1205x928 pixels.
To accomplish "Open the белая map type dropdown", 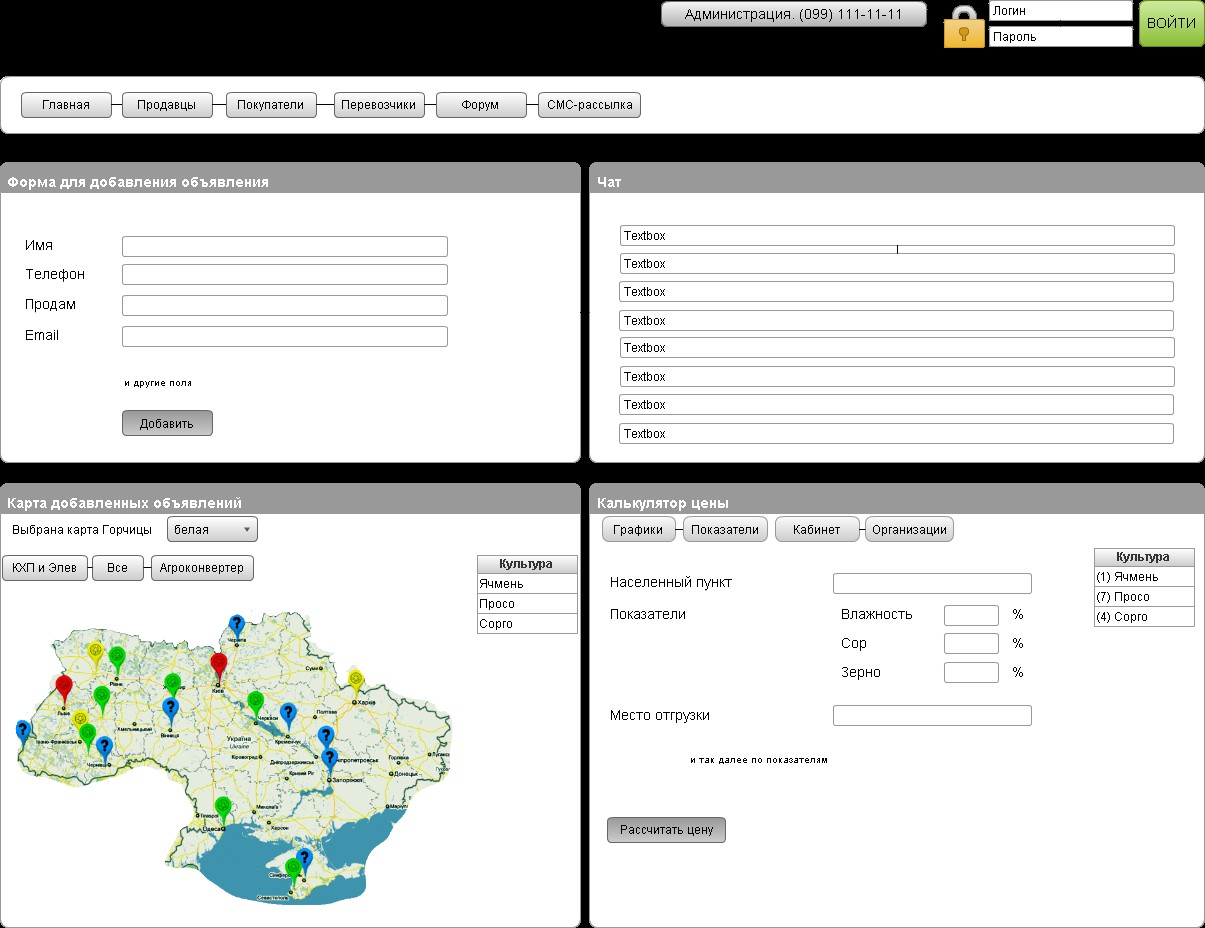I will tap(212, 530).
